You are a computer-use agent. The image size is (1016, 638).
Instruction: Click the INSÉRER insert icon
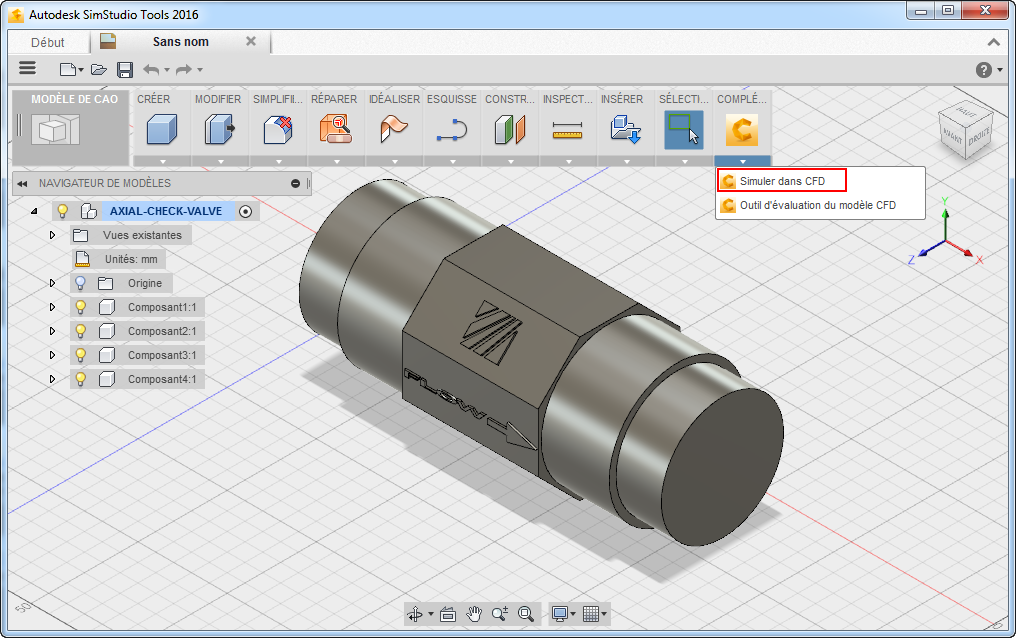[x=626, y=129]
